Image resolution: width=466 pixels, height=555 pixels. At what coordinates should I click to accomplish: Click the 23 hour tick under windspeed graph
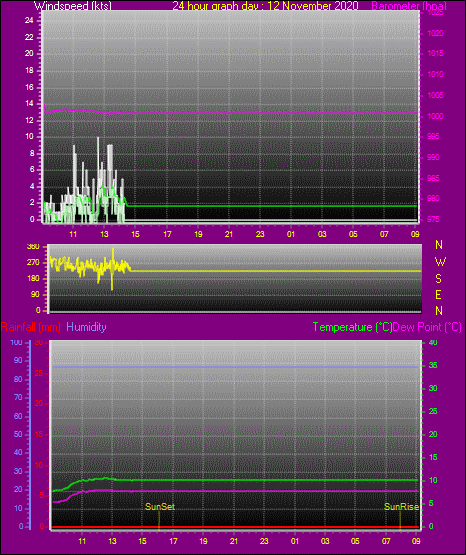coord(260,234)
